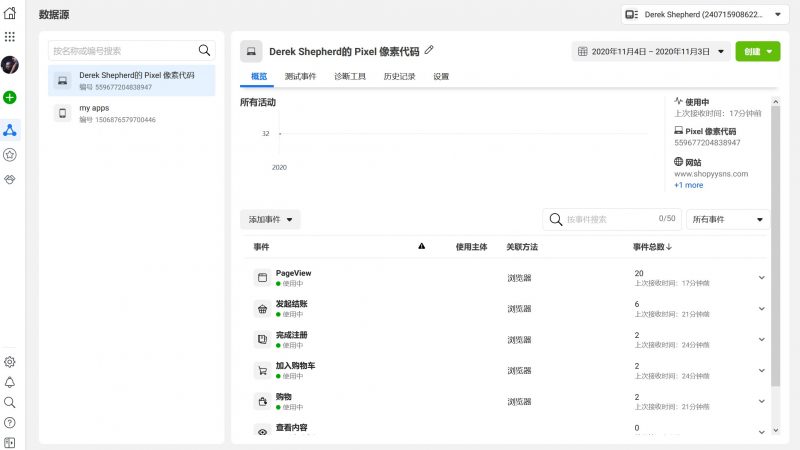Viewport: 800px width, 450px height.
Task: Click scrollbar down arrow in events panel
Action: (776, 431)
